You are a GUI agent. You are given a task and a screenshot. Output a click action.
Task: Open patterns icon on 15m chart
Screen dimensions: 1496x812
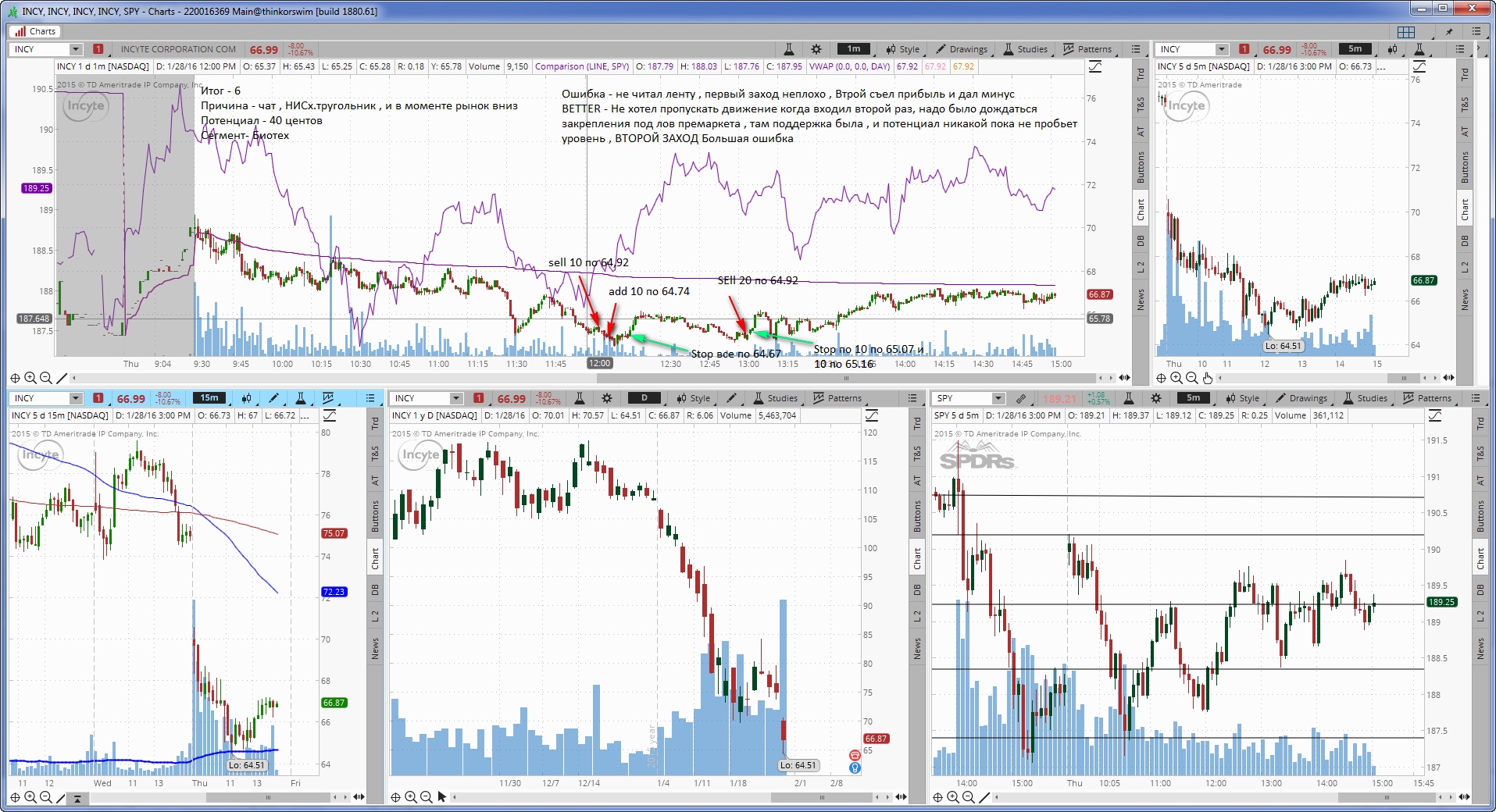coord(328,398)
